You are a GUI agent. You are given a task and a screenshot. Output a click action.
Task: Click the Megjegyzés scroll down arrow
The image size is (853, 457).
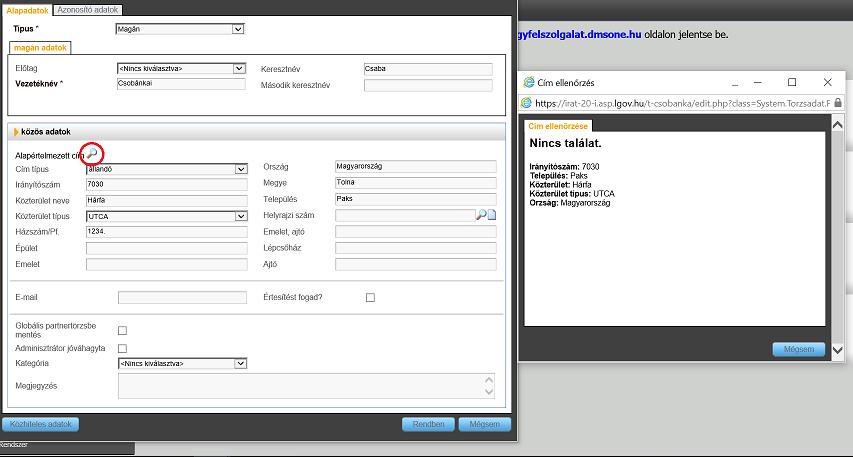pos(489,392)
